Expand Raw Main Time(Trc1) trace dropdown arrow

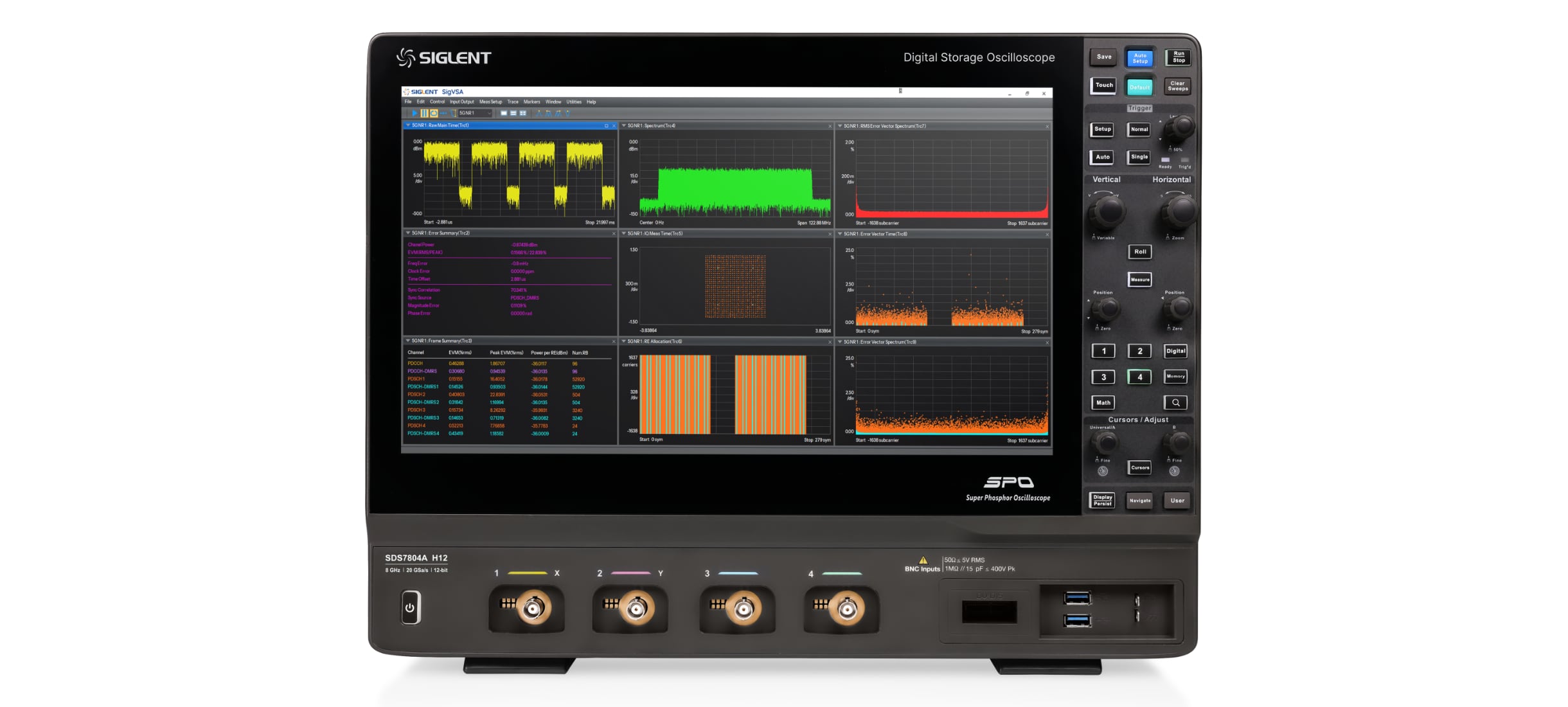tap(407, 125)
